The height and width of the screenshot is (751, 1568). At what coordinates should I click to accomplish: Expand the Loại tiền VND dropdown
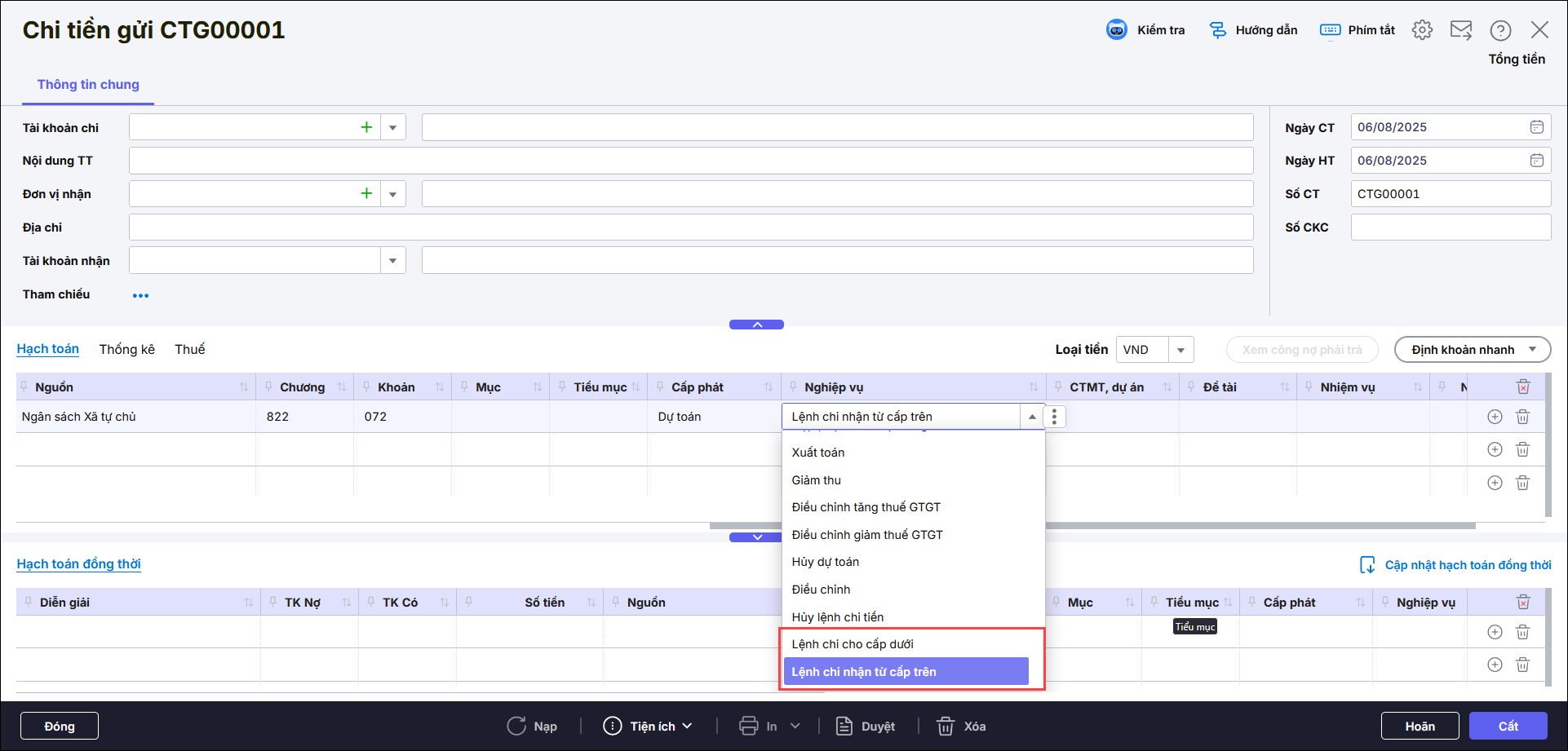[1180, 350]
